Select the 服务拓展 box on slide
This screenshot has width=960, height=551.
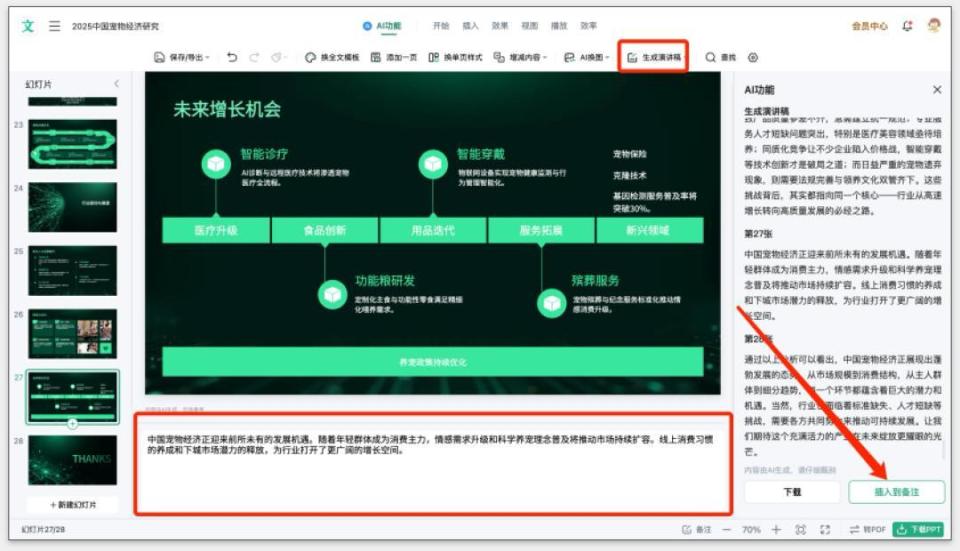(541, 230)
